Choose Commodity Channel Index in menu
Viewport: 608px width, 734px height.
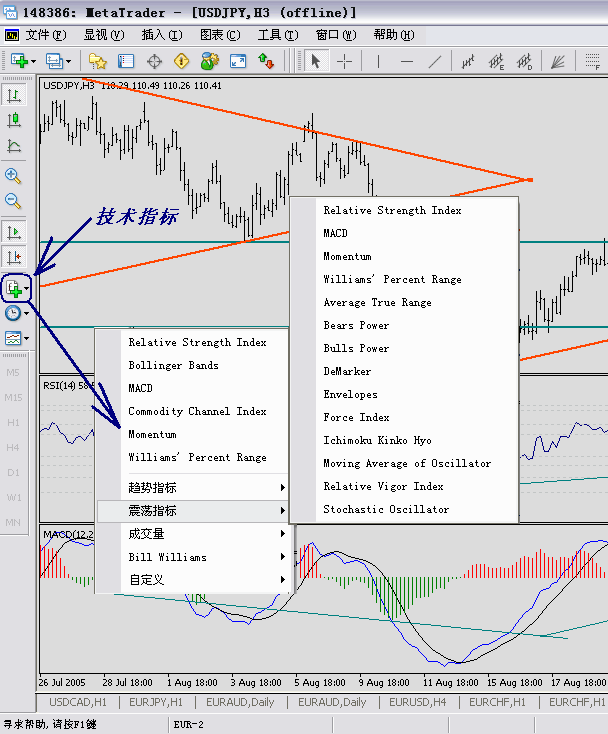[192, 411]
